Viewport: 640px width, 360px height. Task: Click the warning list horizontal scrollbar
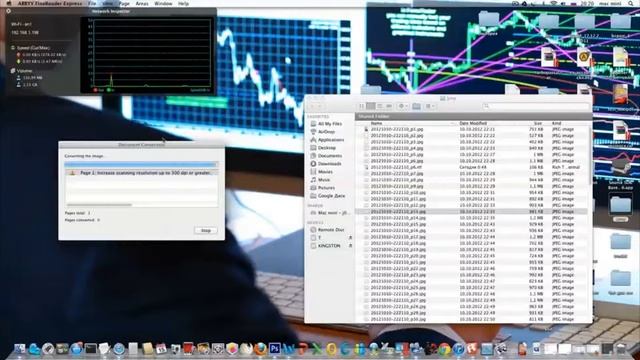click(x=99, y=204)
